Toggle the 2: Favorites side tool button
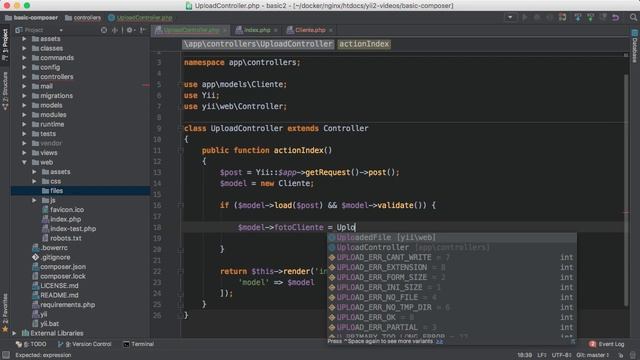 point(5,312)
